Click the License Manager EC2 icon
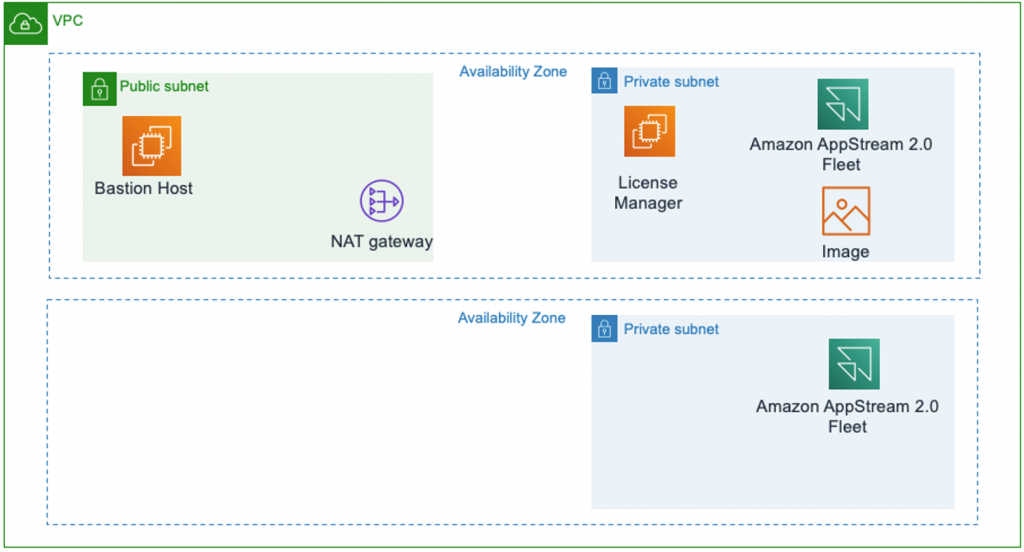The width and height of the screenshot is (1024, 552). (x=649, y=131)
